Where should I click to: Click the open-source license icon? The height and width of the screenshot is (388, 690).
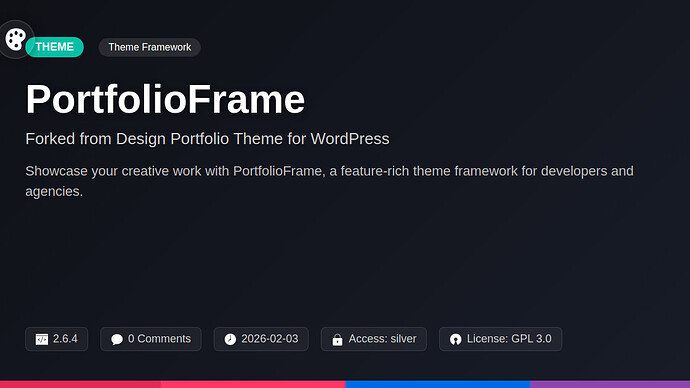455,339
